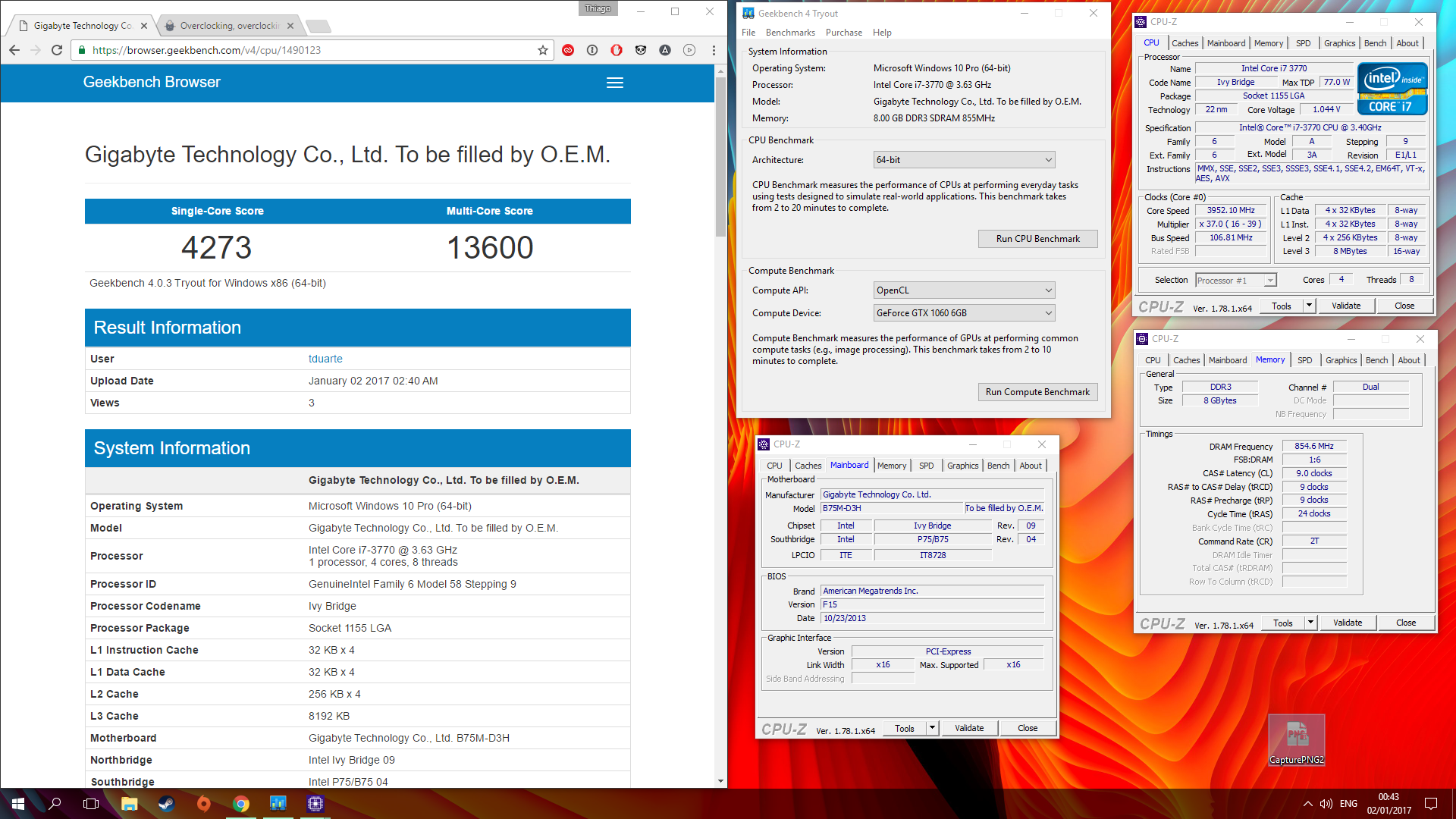Bookmark the page with the star icon
Viewport: 1456px width, 819px height.
(543, 50)
